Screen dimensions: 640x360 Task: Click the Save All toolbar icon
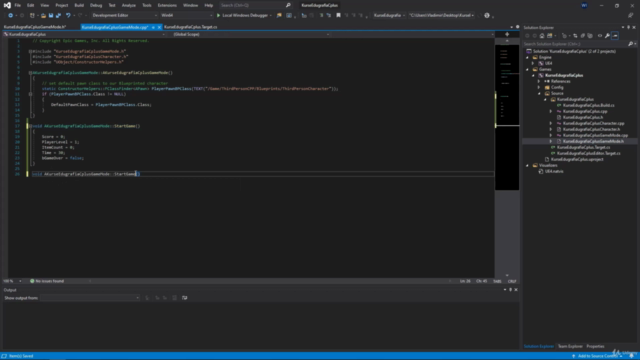[58, 16]
